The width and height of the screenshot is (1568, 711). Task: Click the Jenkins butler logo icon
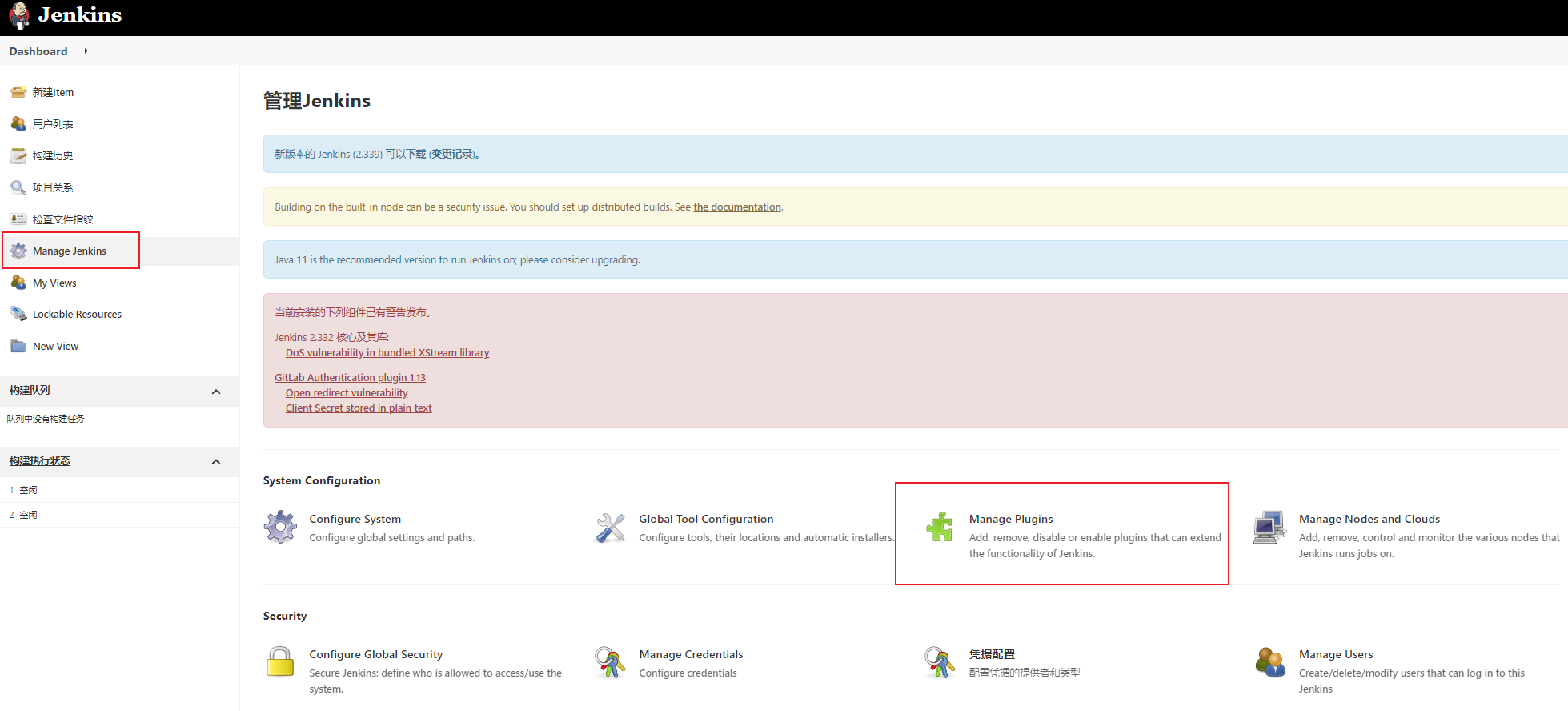point(19,16)
